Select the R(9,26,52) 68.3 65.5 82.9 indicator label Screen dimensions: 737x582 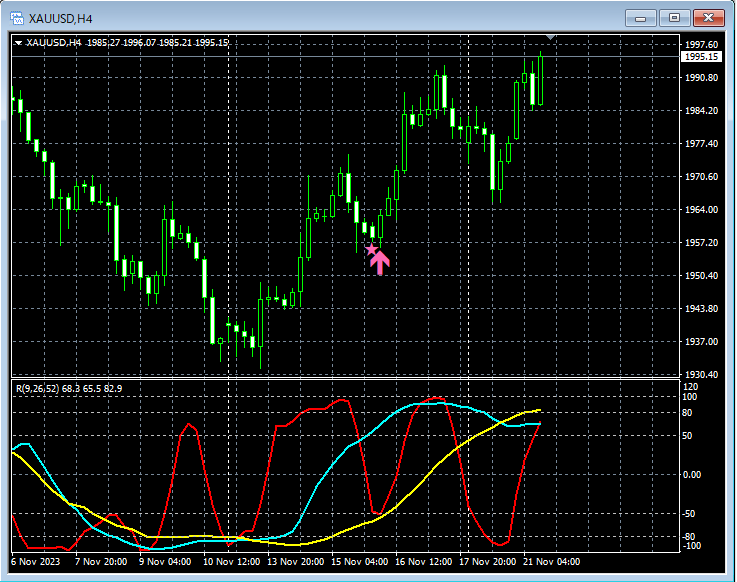click(69, 389)
